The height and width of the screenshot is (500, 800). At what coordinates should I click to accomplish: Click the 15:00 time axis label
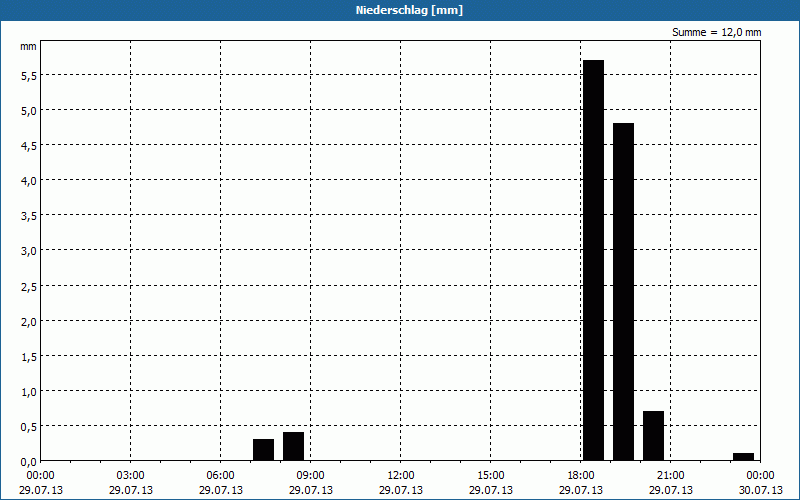click(491, 475)
